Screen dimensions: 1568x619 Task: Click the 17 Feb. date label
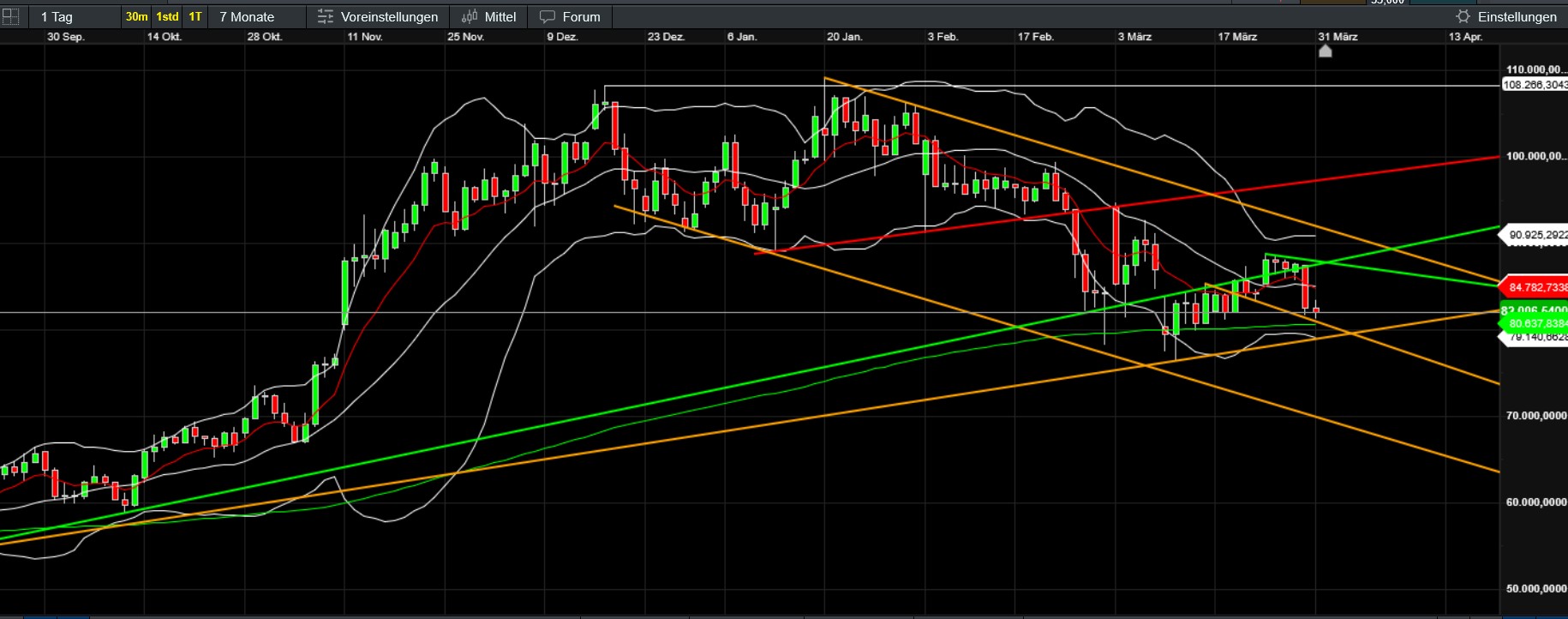point(1035,37)
